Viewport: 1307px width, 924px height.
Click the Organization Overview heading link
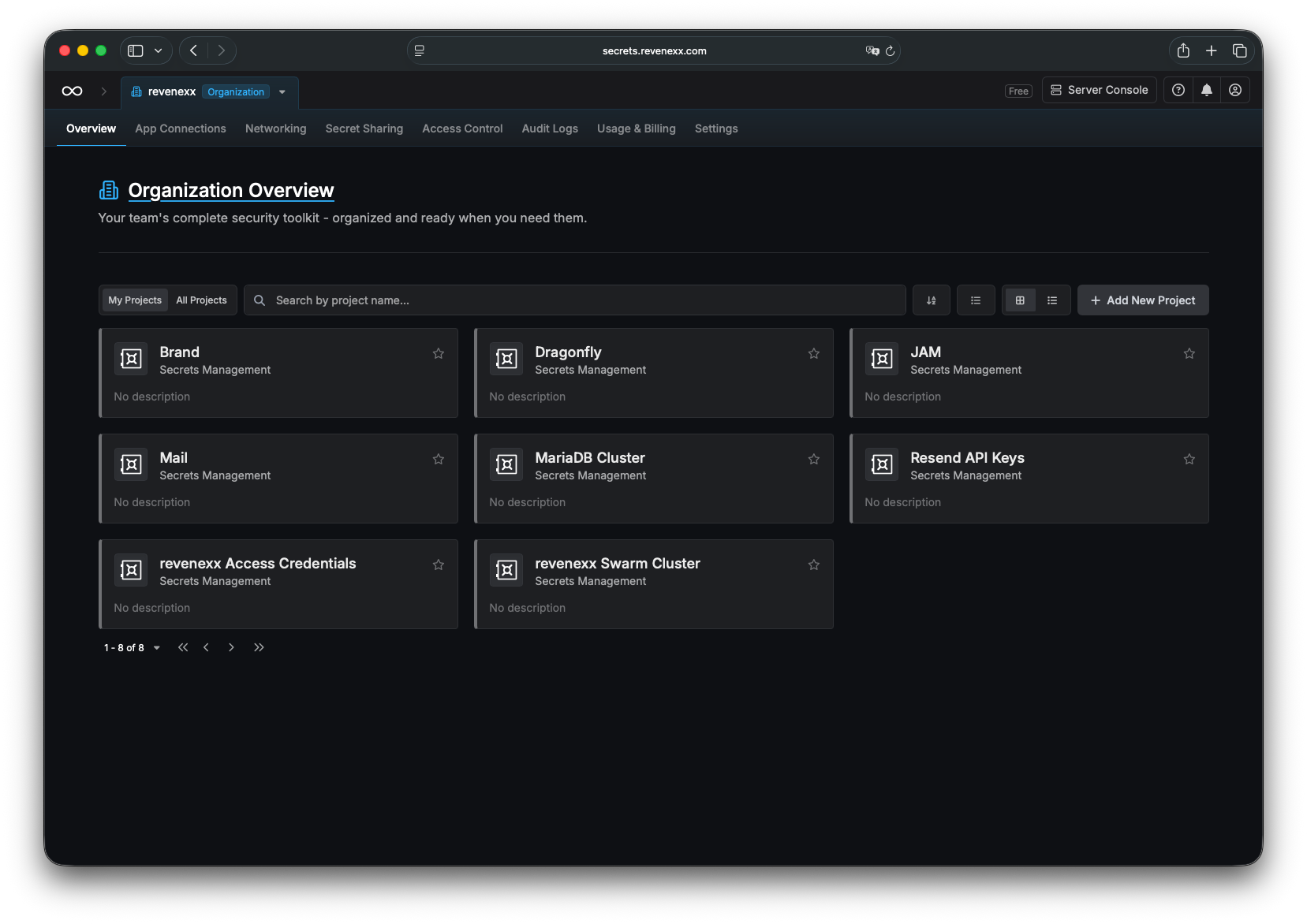pyautogui.click(x=231, y=191)
